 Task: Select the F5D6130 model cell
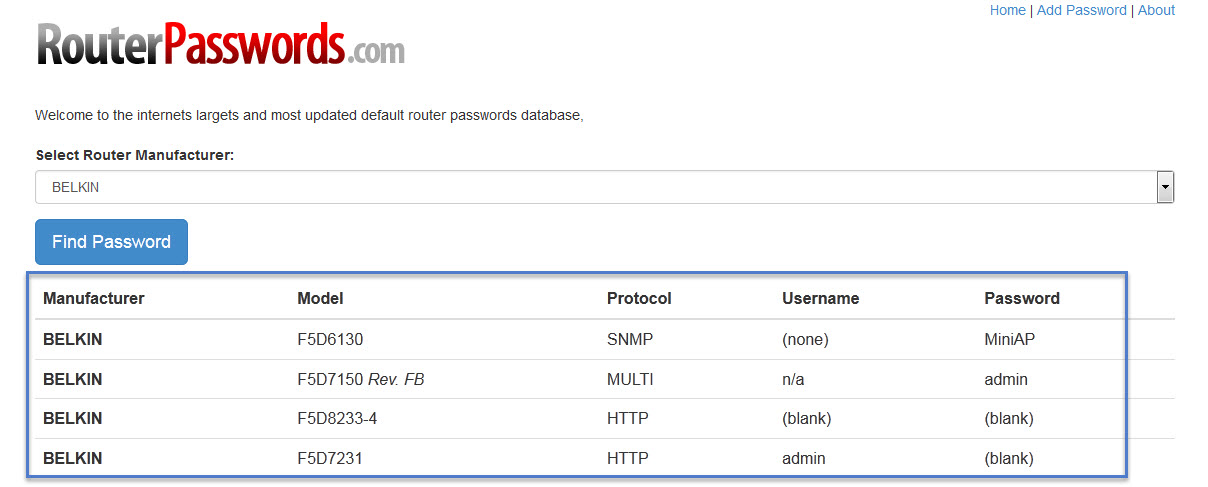330,339
